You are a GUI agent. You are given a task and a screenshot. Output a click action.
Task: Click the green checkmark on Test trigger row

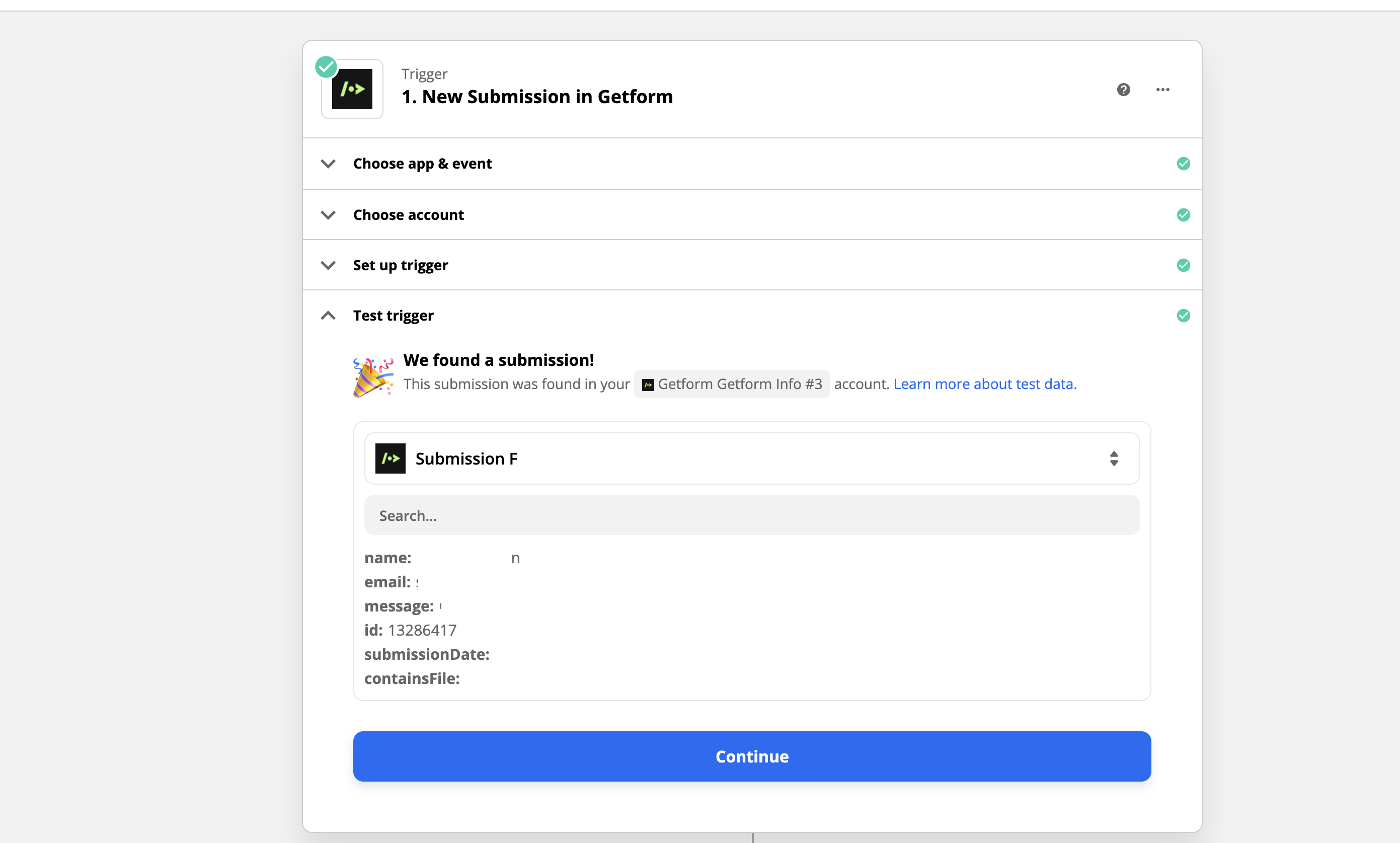coord(1183,315)
